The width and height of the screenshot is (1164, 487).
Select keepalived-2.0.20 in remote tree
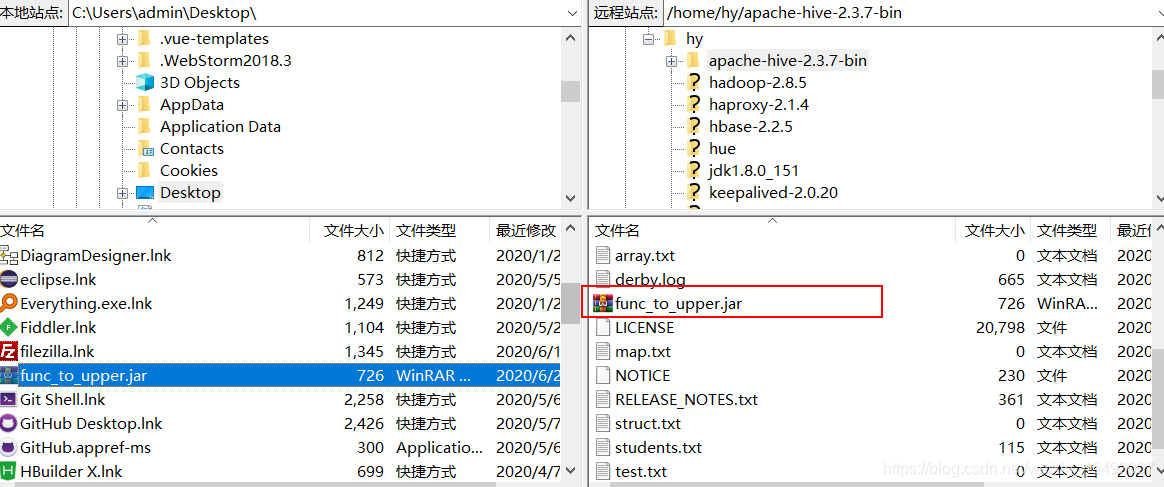pyautogui.click(x=773, y=193)
